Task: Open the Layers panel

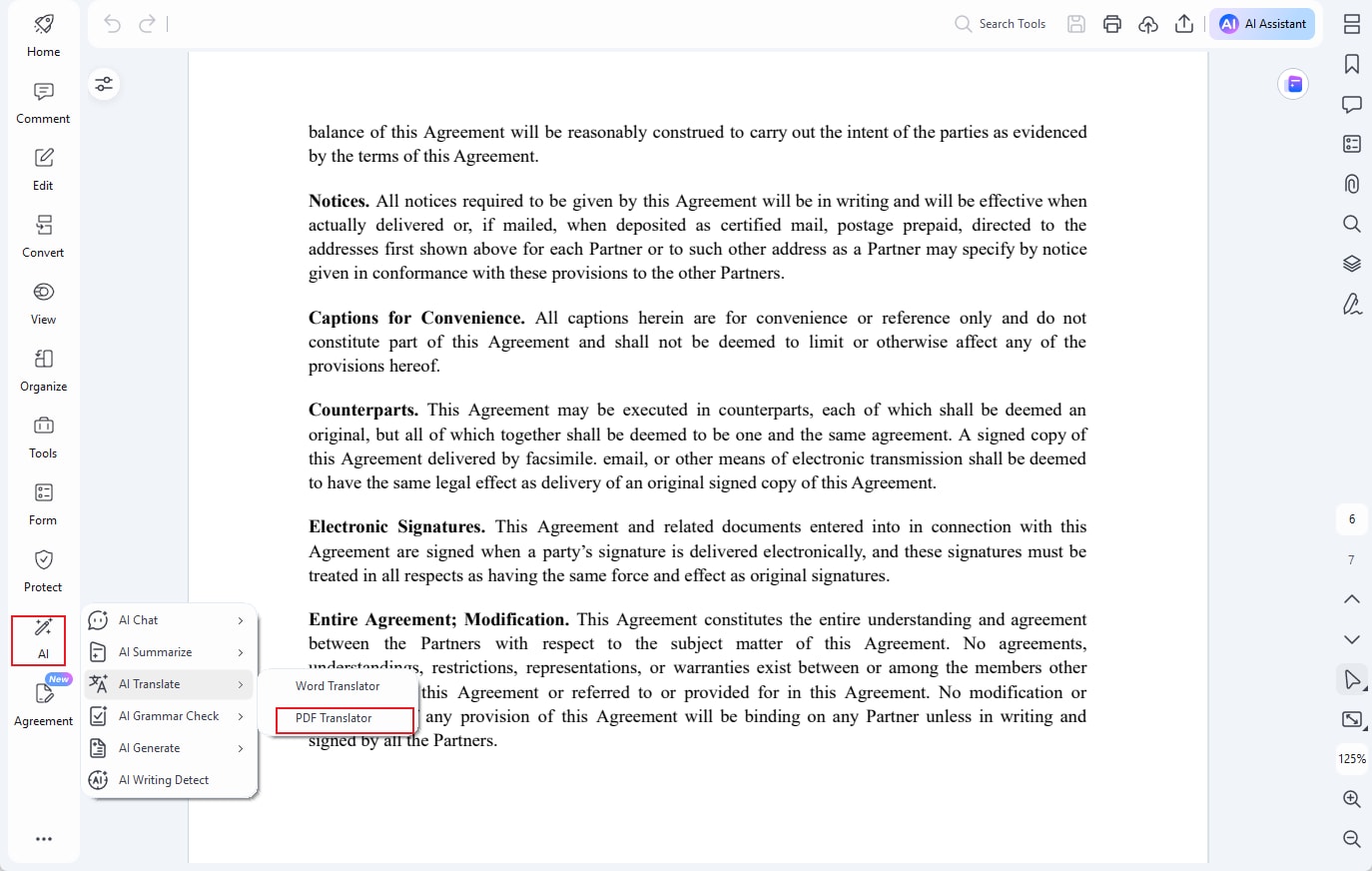Action: click(1352, 264)
